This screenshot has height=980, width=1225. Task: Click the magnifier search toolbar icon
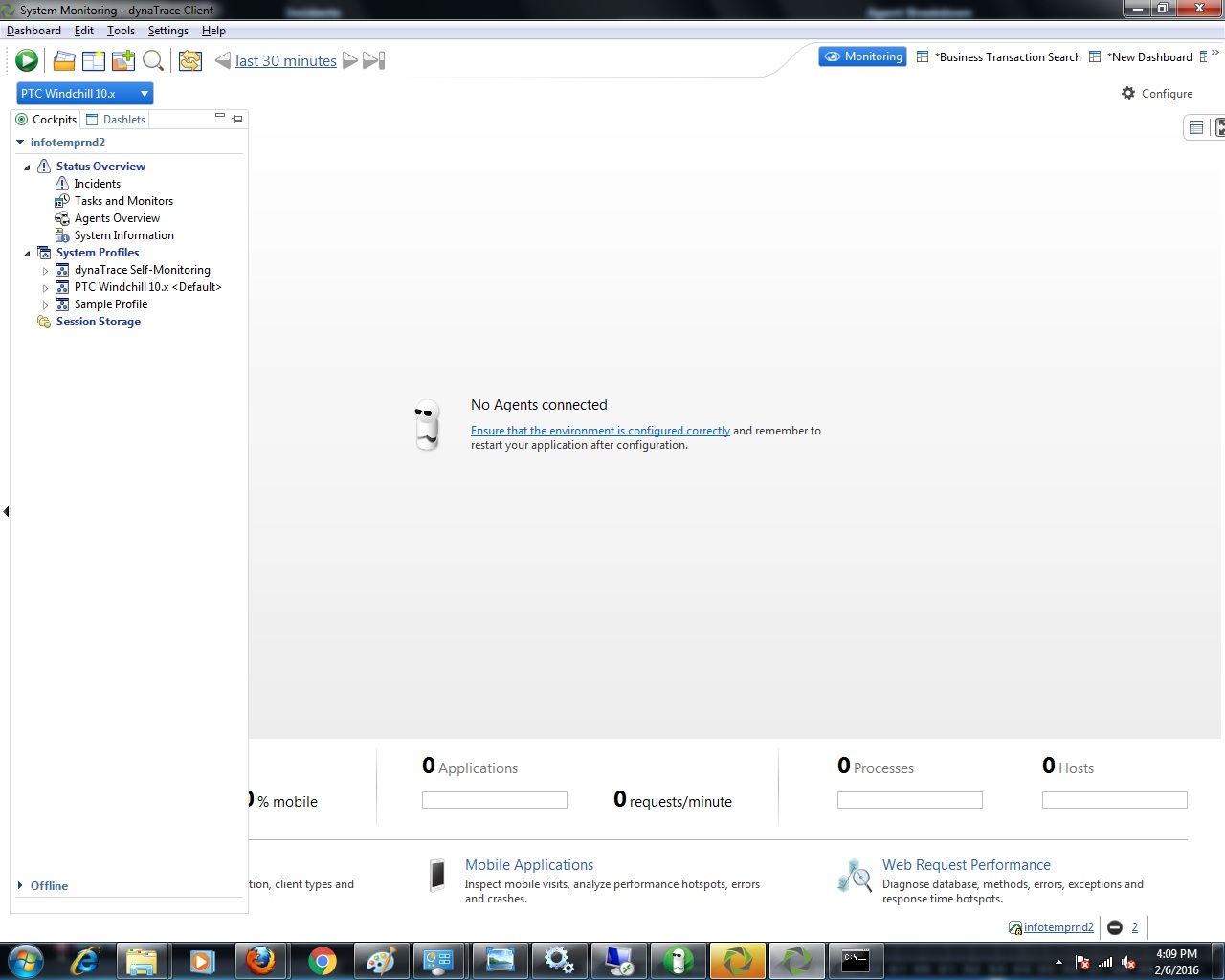coord(152,60)
